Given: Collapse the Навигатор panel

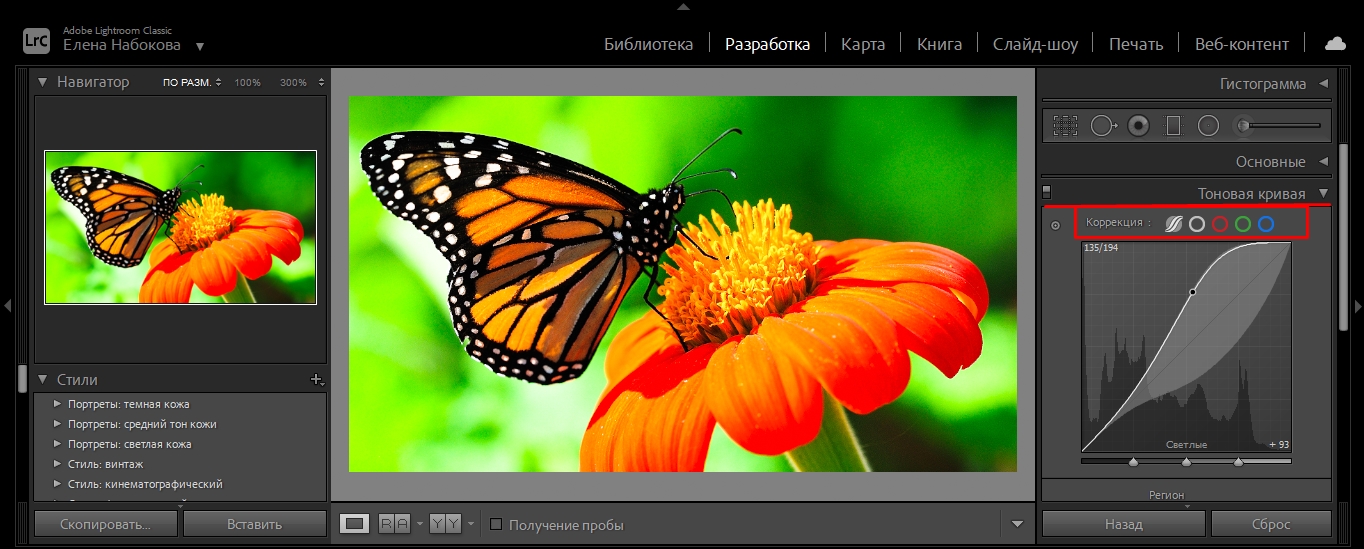Looking at the screenshot, I should [x=43, y=82].
